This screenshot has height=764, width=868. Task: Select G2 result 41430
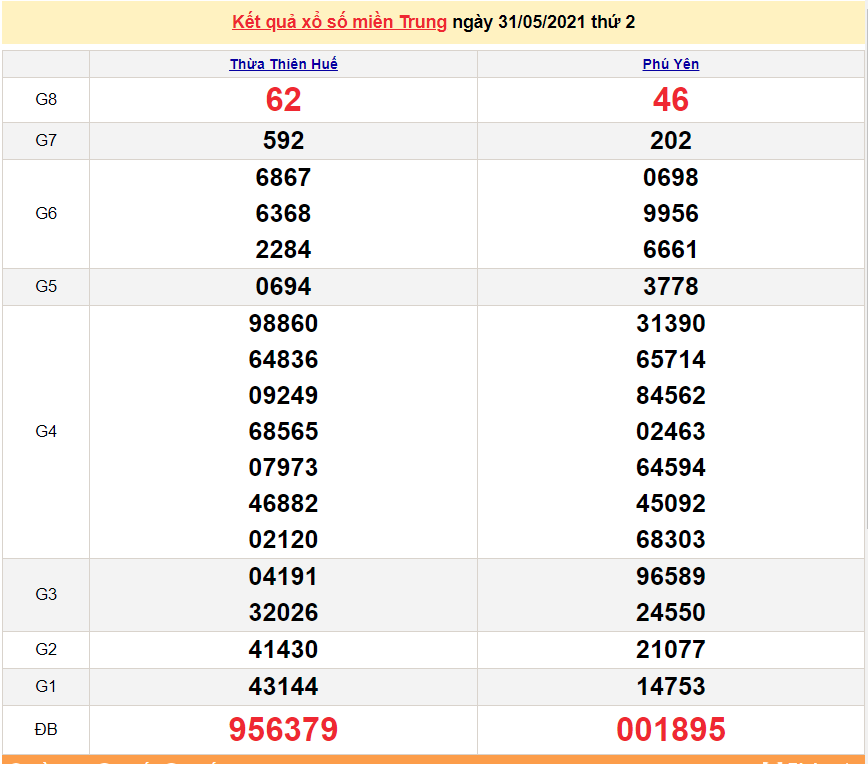tap(284, 650)
